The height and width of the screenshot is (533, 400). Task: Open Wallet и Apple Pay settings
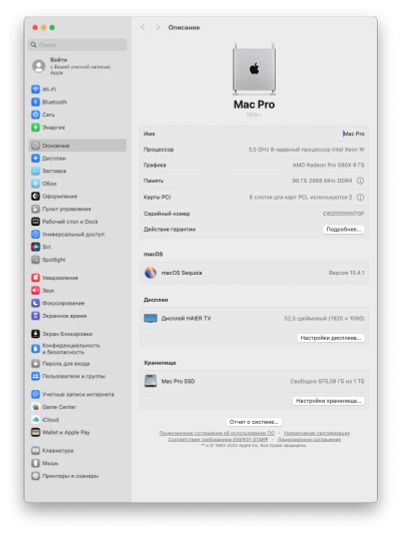tap(60, 432)
